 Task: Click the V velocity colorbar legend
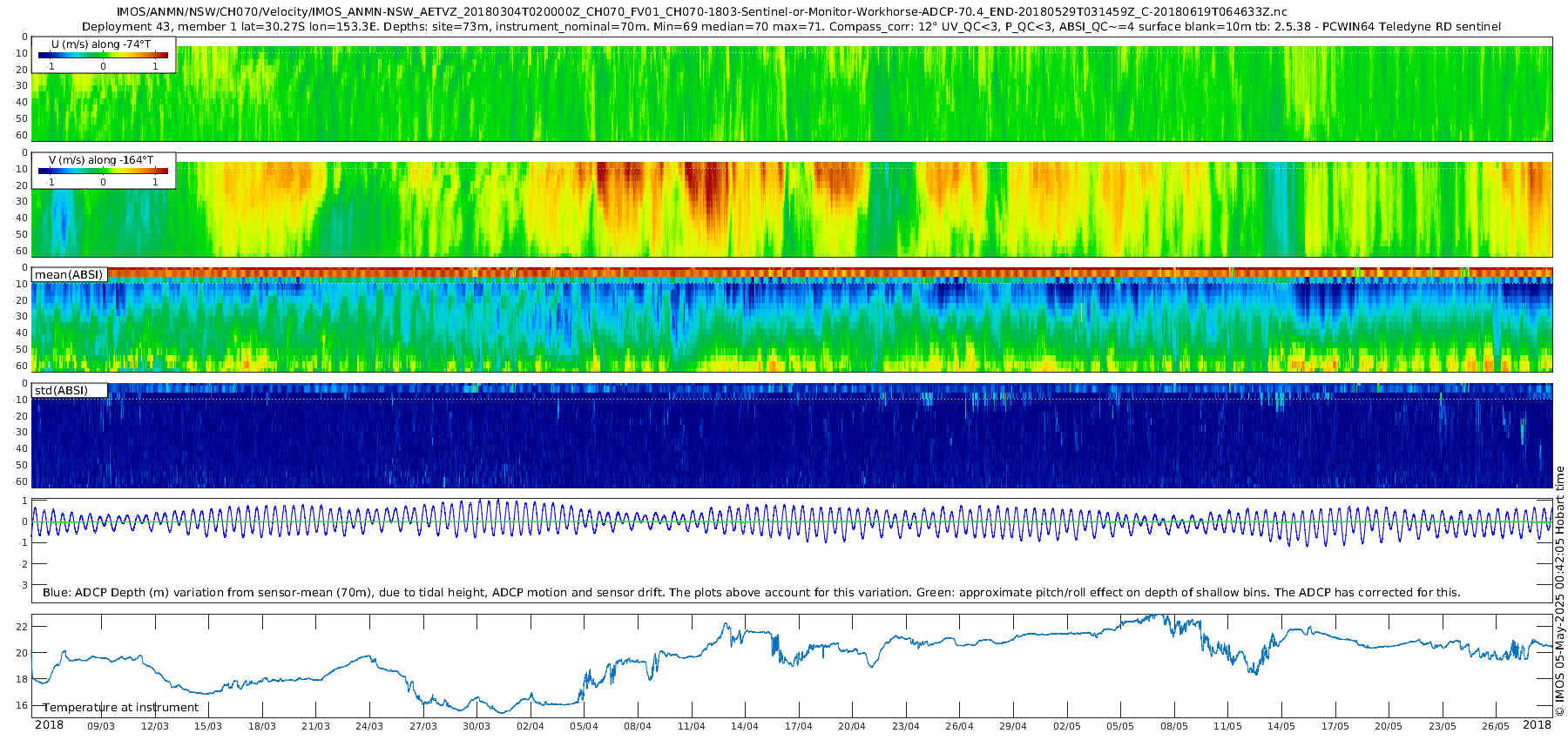(103, 171)
